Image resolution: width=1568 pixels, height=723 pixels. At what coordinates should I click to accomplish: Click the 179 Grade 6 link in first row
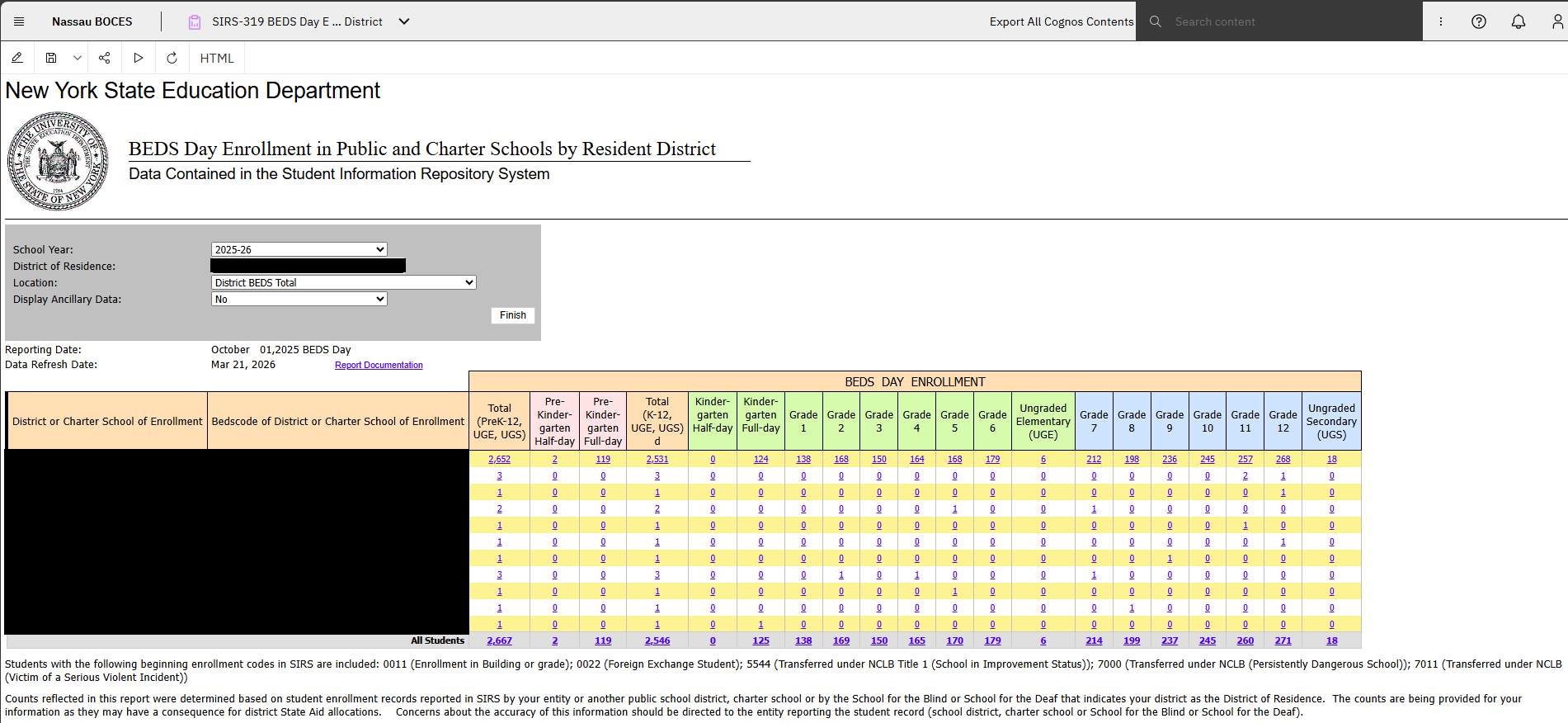point(992,459)
